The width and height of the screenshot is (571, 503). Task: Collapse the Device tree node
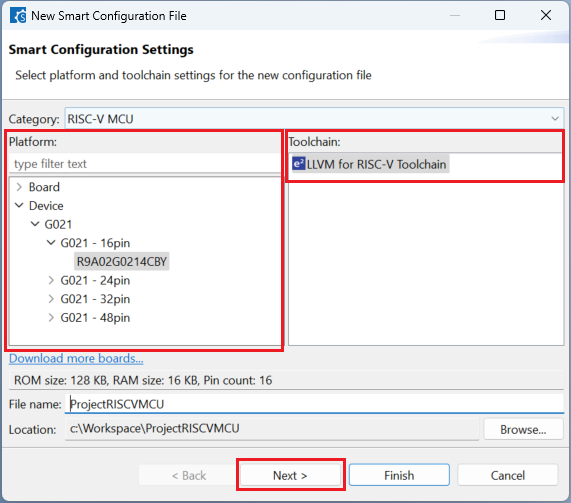point(19,205)
